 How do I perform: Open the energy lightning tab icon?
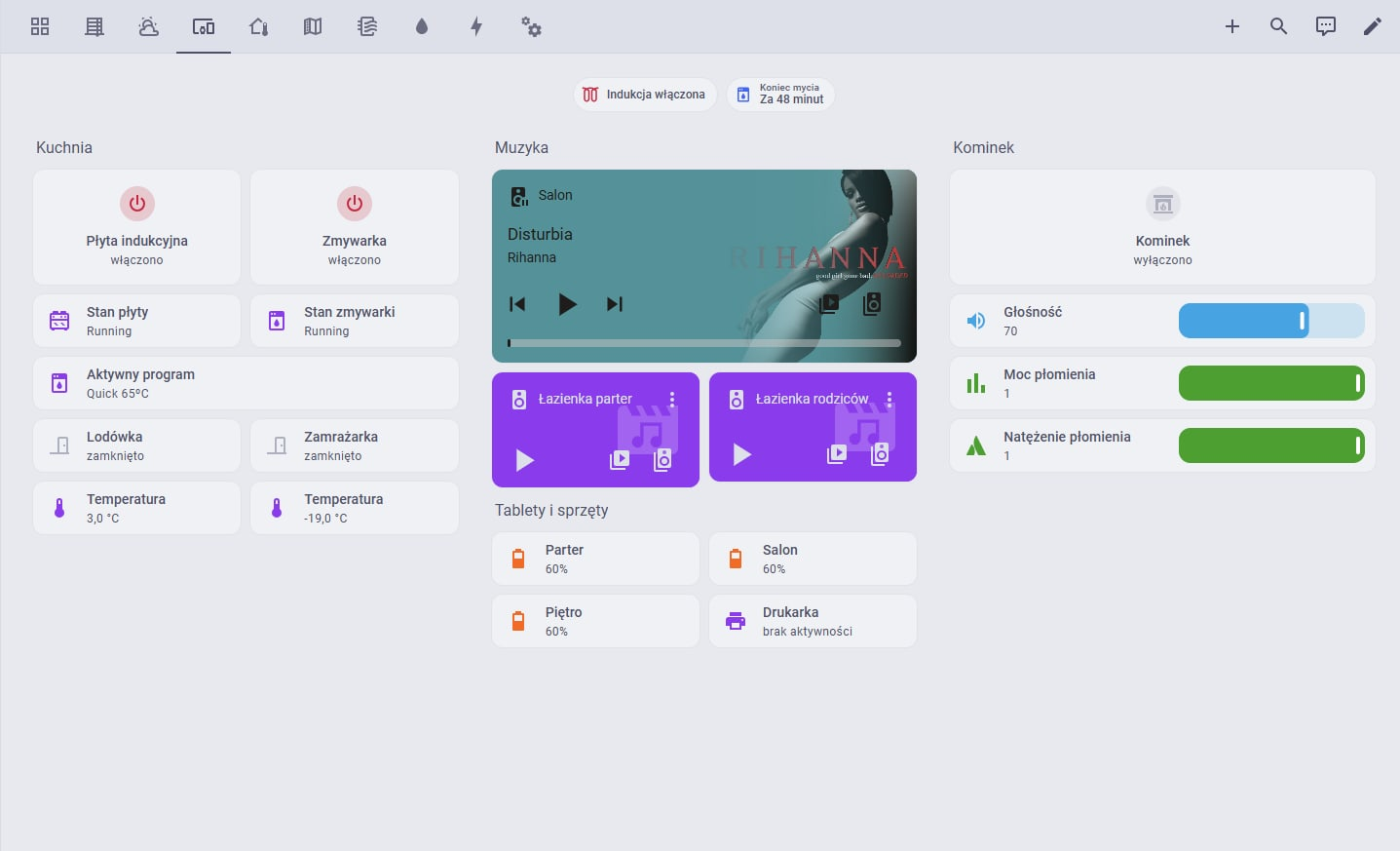click(476, 26)
